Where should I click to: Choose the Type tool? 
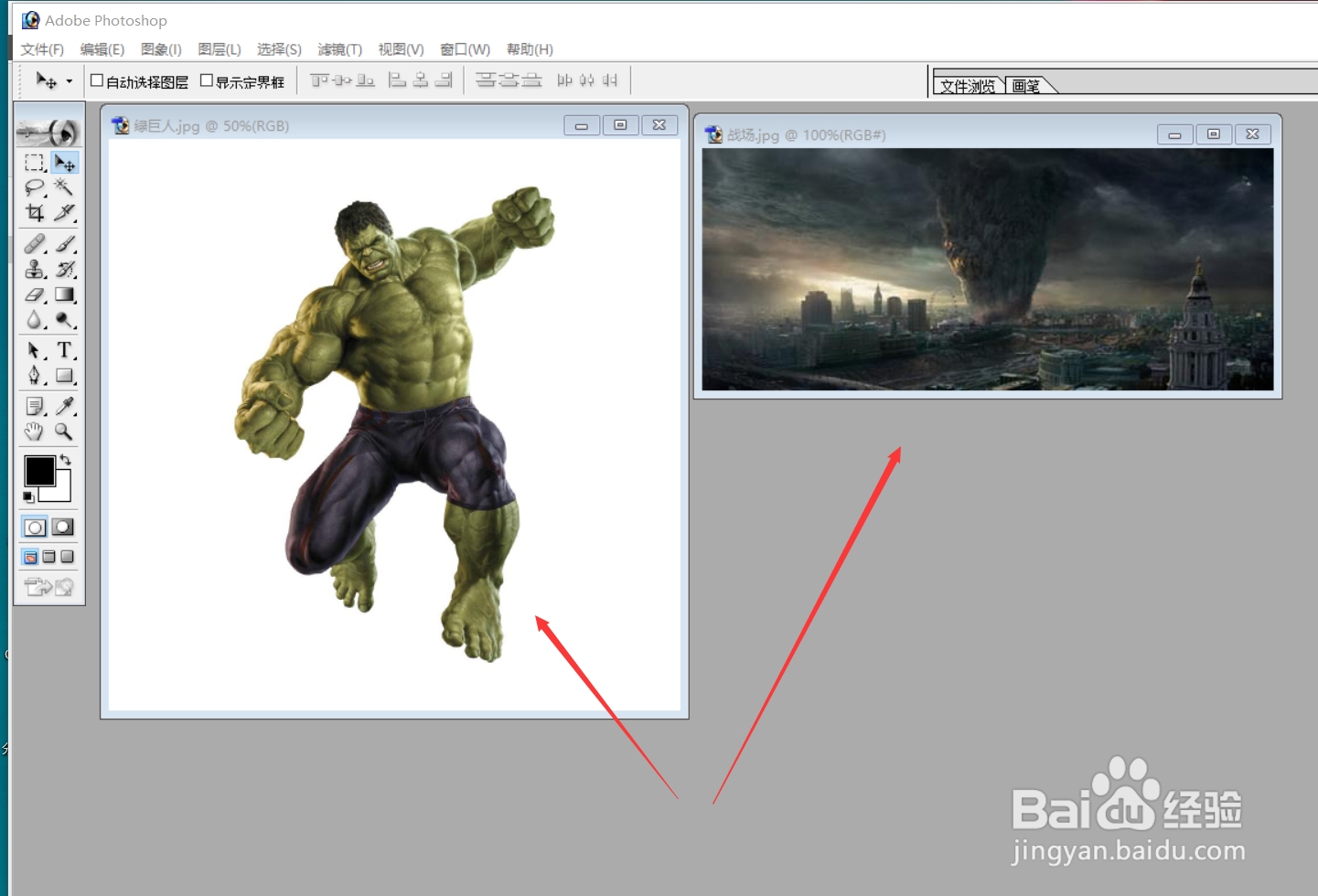(x=64, y=350)
